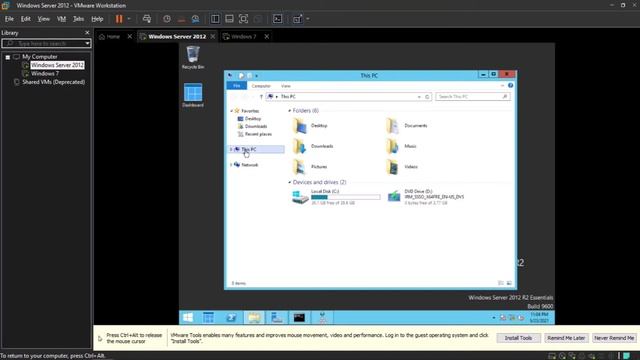Open Command Prompt from the guest taskbar
This screenshot has width=640, height=360.
pyautogui.click(x=299, y=318)
